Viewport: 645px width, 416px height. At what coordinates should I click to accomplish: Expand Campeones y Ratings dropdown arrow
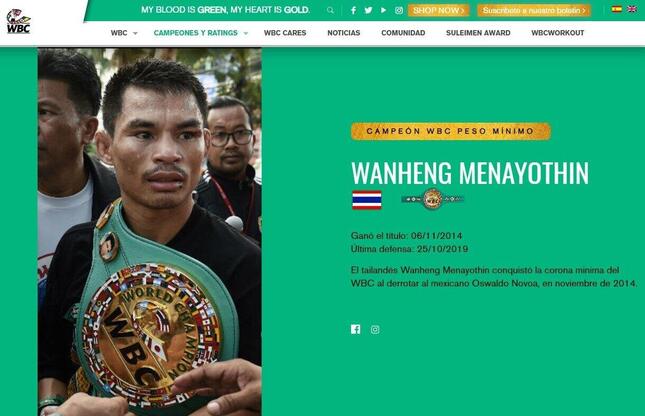[x=246, y=33]
